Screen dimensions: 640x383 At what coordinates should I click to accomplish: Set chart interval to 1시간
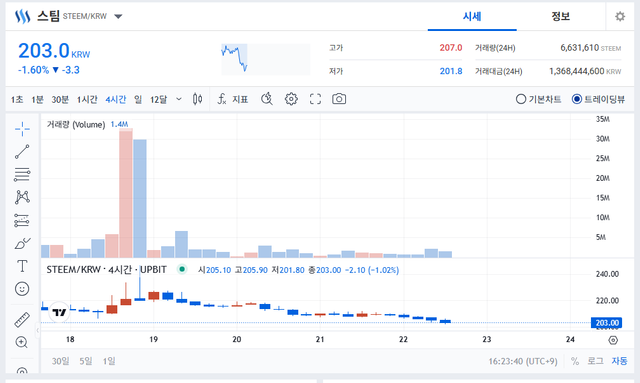[87, 99]
